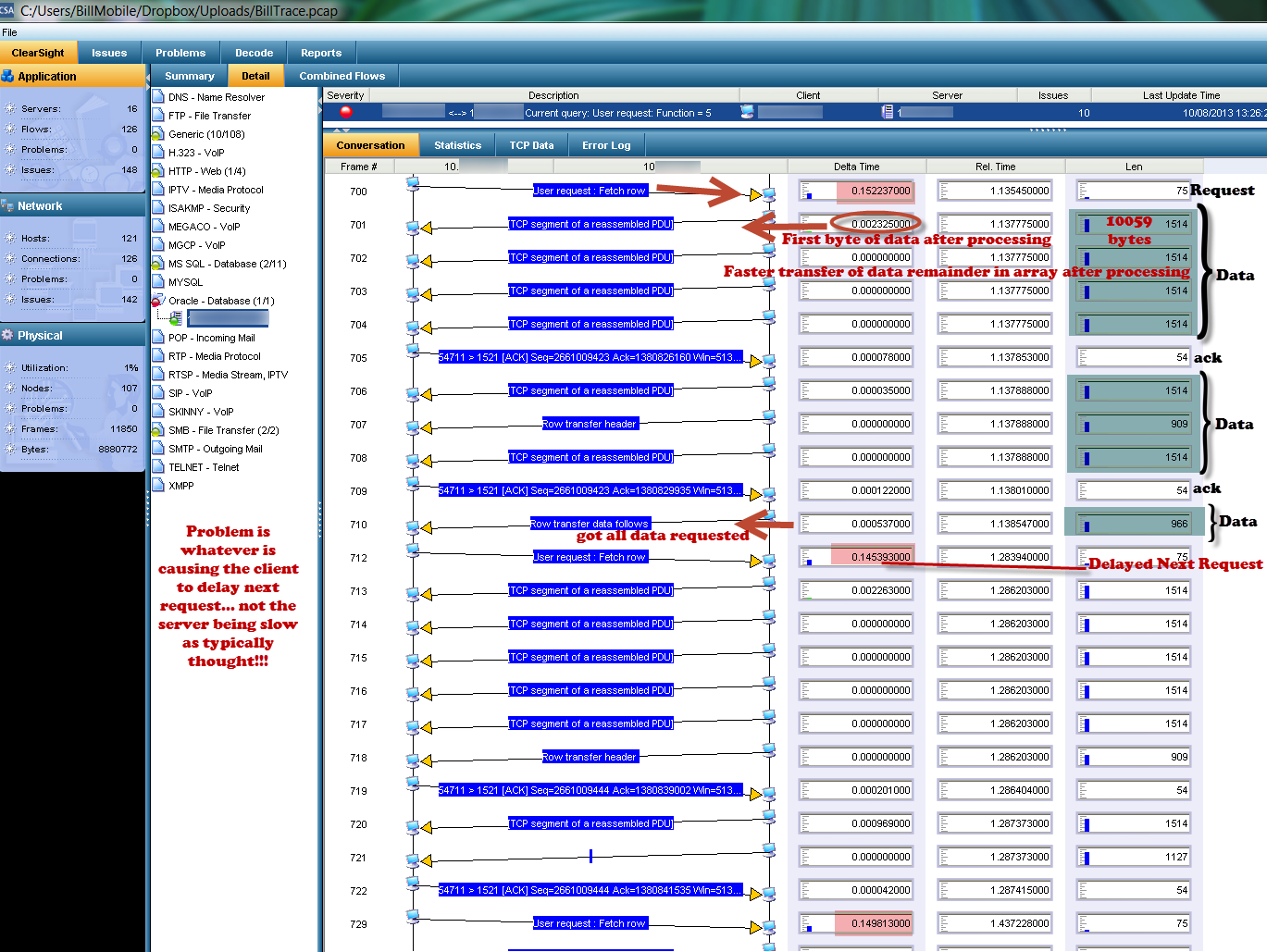Click the Application section gear icon
The height and width of the screenshot is (952, 1267).
pyautogui.click(x=7, y=76)
